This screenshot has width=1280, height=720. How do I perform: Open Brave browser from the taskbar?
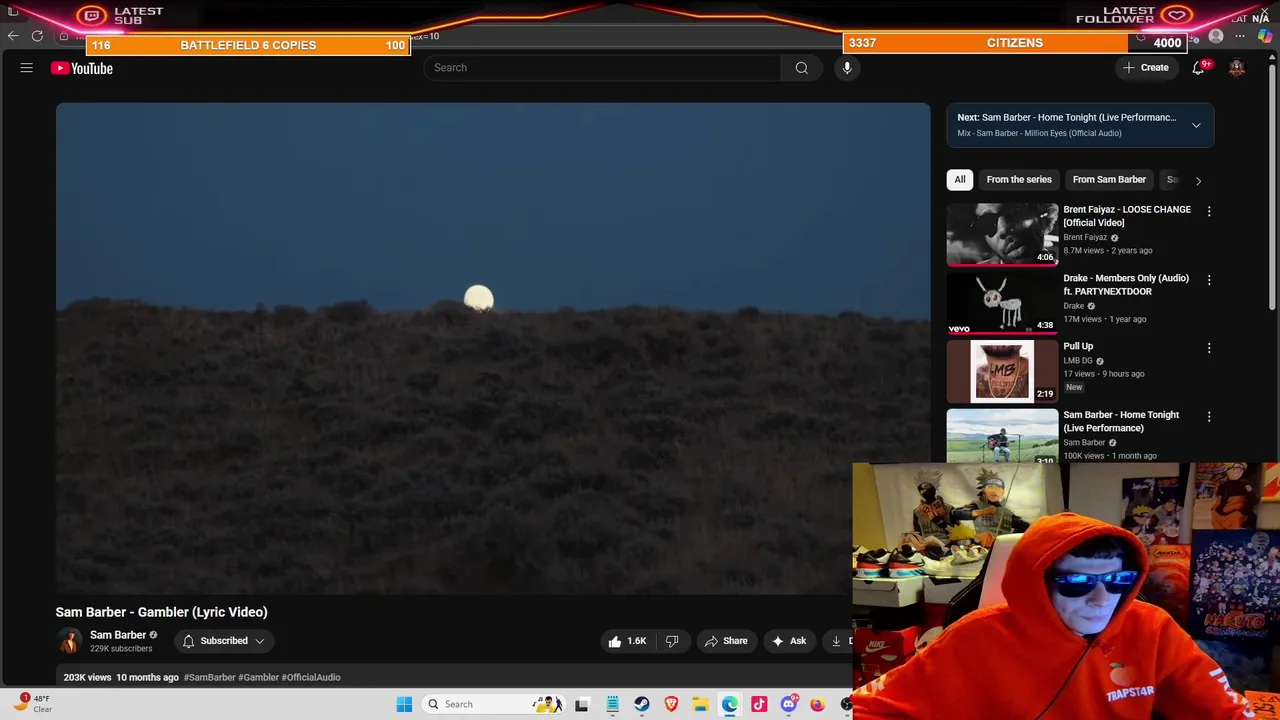(x=671, y=704)
